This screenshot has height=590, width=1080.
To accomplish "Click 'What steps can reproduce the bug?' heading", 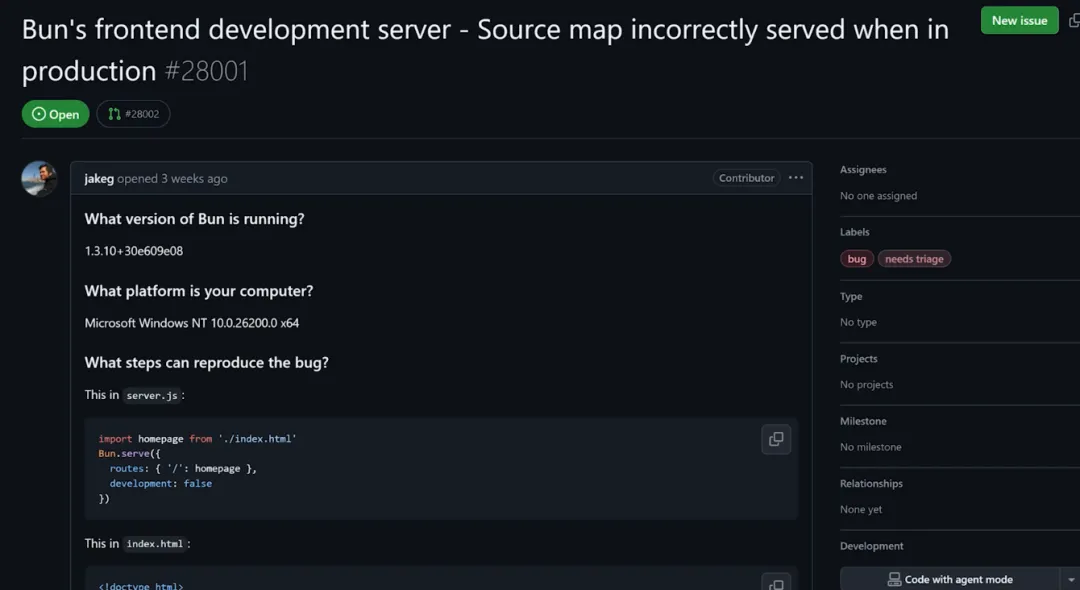I will 207,363.
